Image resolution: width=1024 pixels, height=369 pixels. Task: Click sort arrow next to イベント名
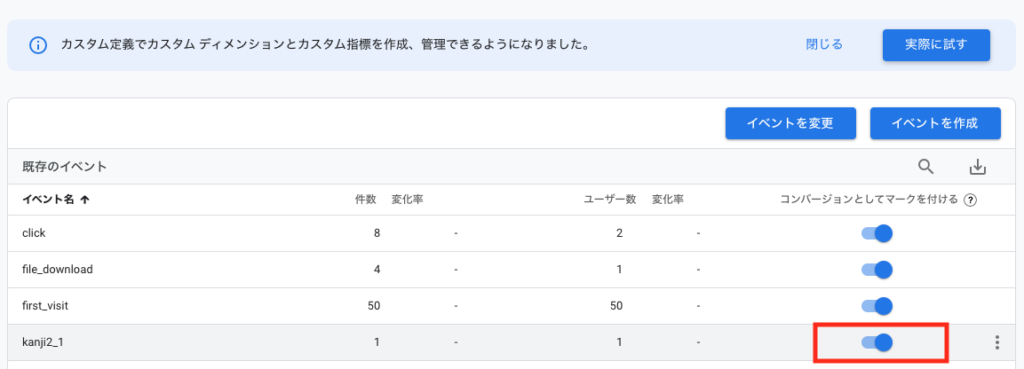pos(84,200)
